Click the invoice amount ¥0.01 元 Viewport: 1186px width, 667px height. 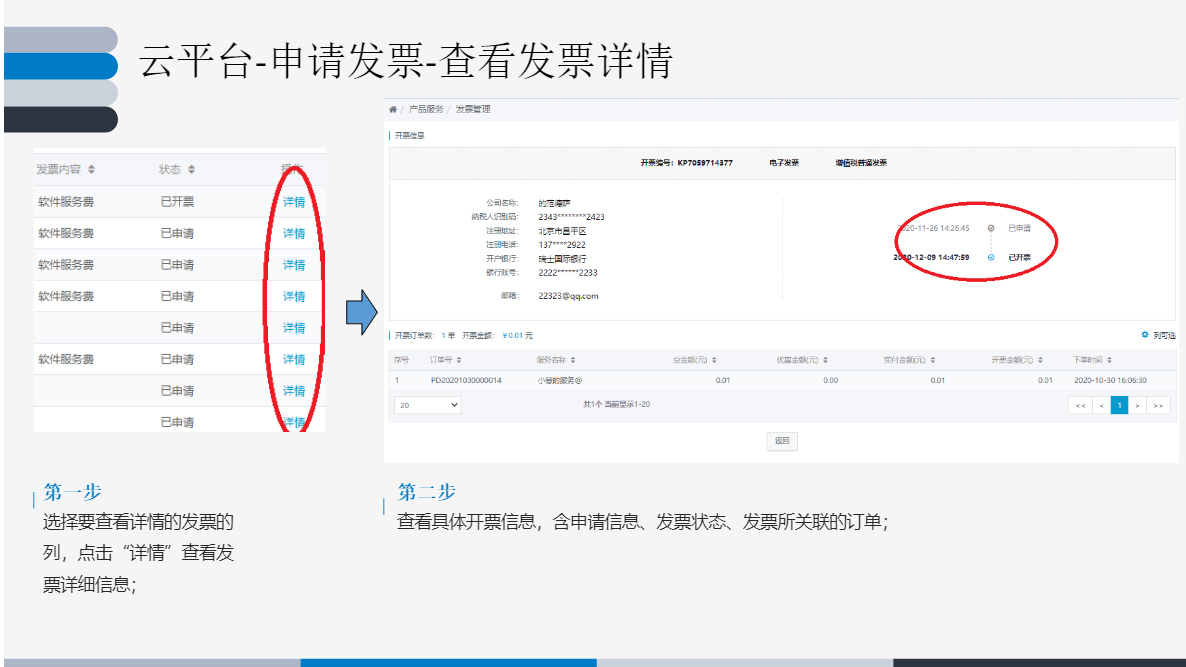(517, 336)
